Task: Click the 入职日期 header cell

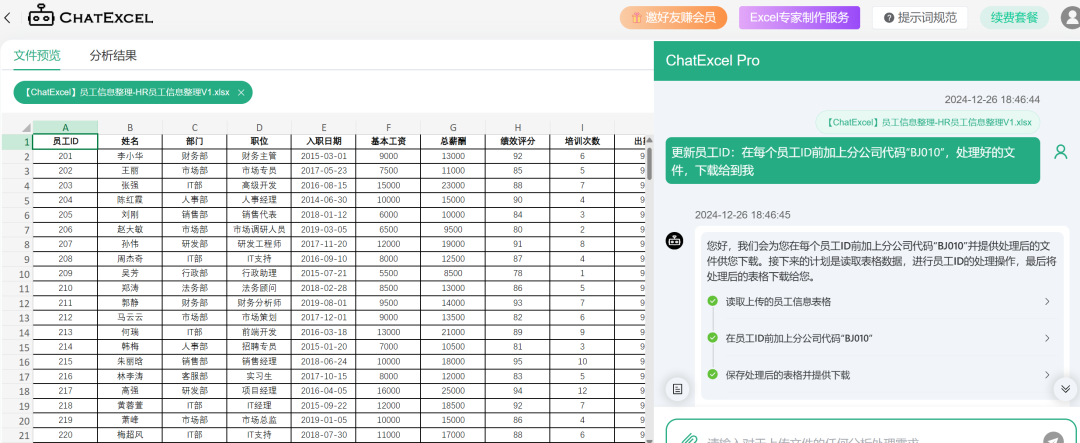Action: 324,142
